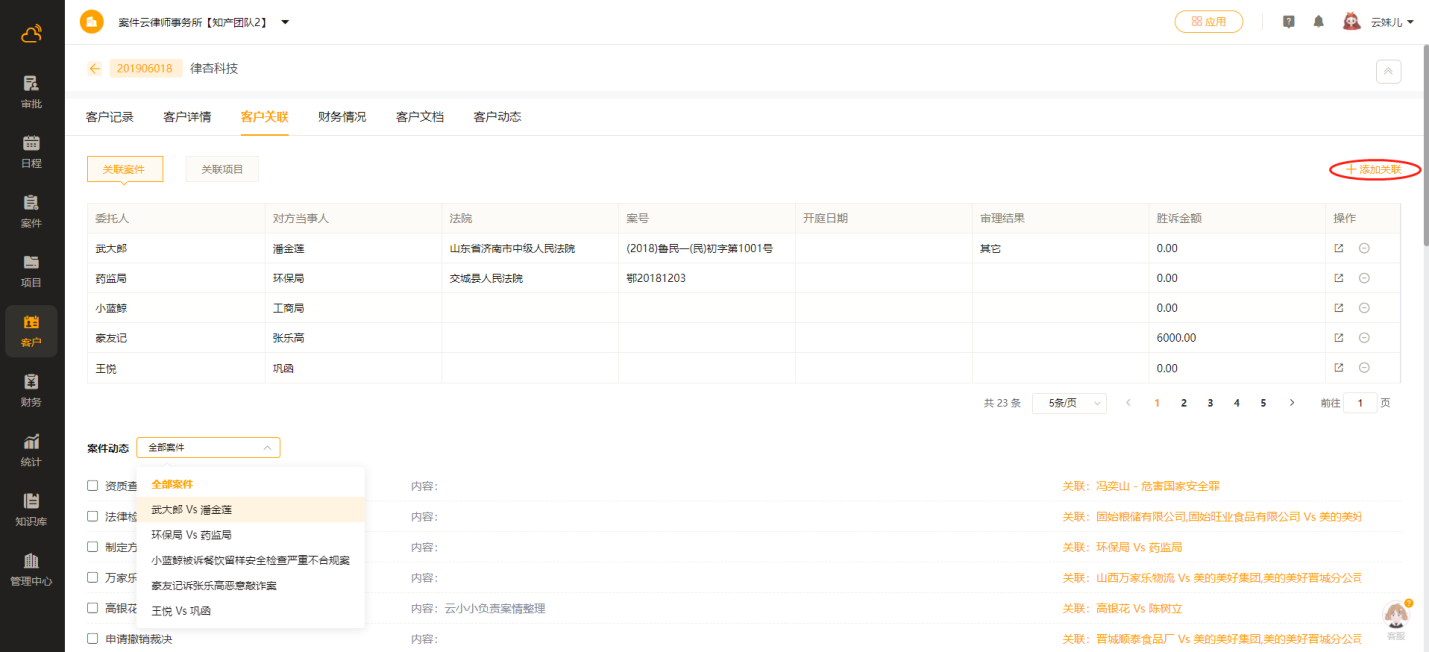Viewport: 1429px width, 652px height.
Task: Switch to the 关联项目 tab
Action: click(222, 170)
